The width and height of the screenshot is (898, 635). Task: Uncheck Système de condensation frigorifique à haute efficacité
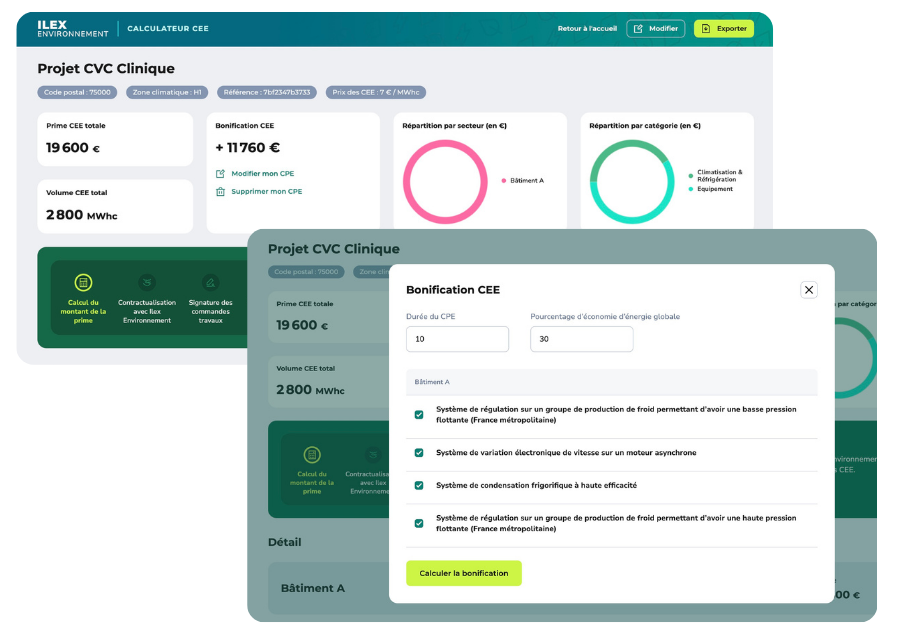[x=419, y=486]
